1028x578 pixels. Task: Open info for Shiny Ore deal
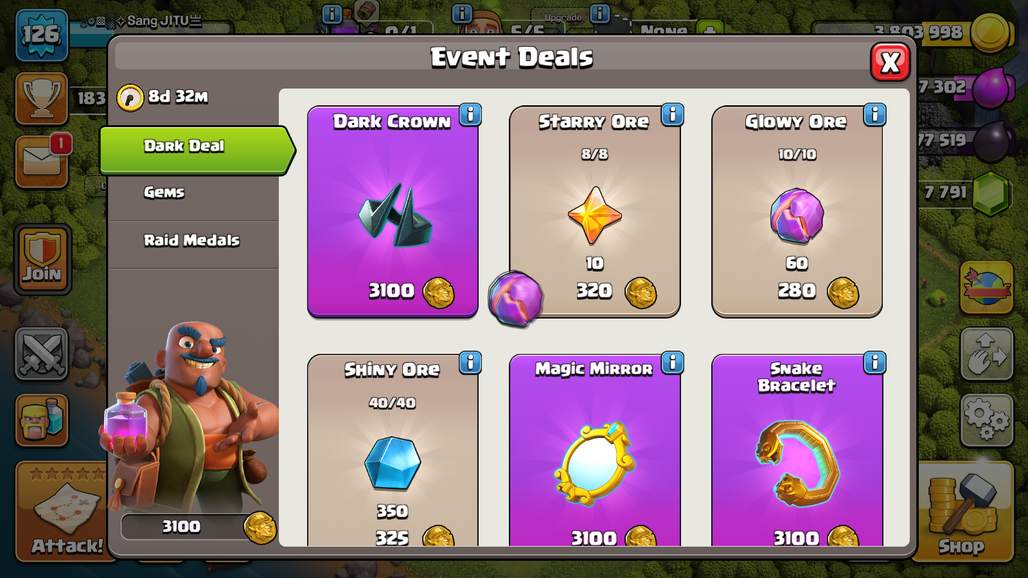tap(470, 362)
